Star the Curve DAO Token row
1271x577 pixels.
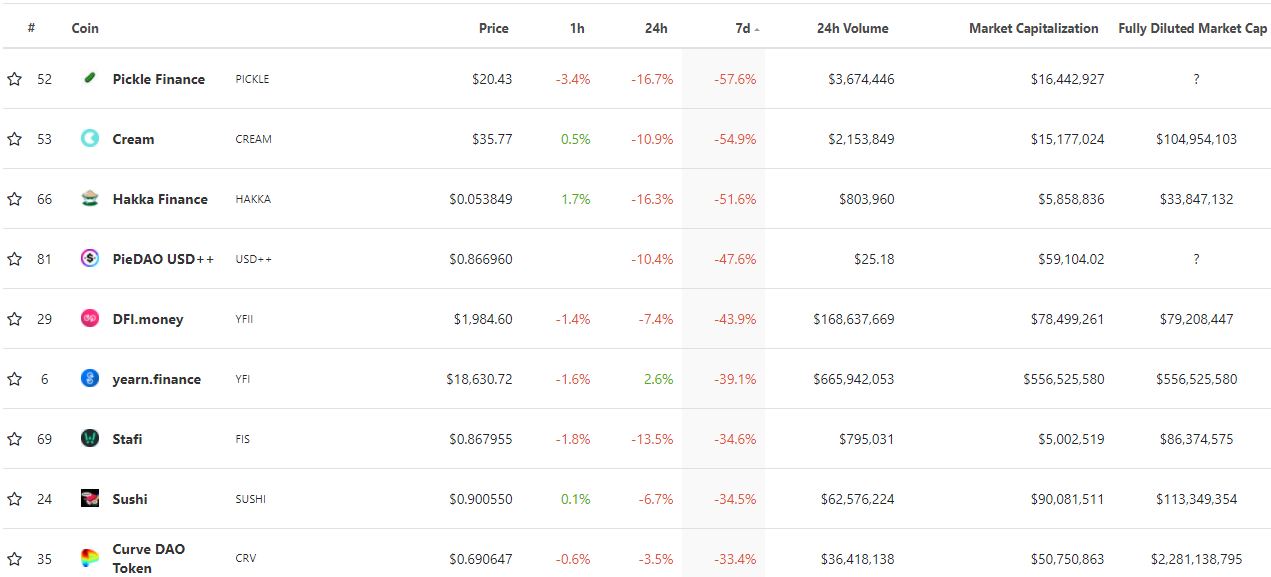14,559
